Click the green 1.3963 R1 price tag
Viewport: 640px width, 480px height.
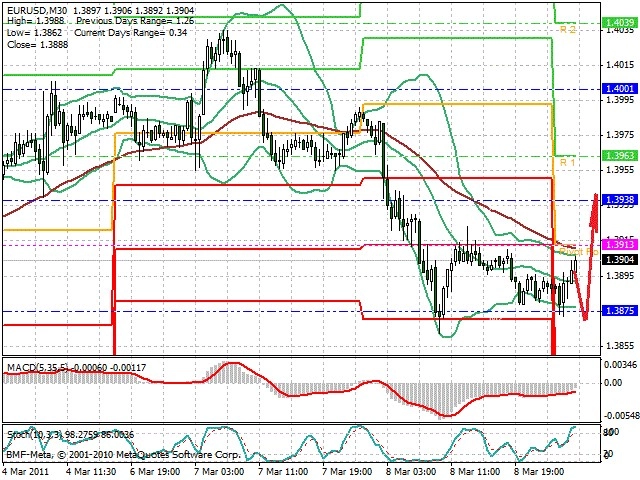(x=620, y=156)
